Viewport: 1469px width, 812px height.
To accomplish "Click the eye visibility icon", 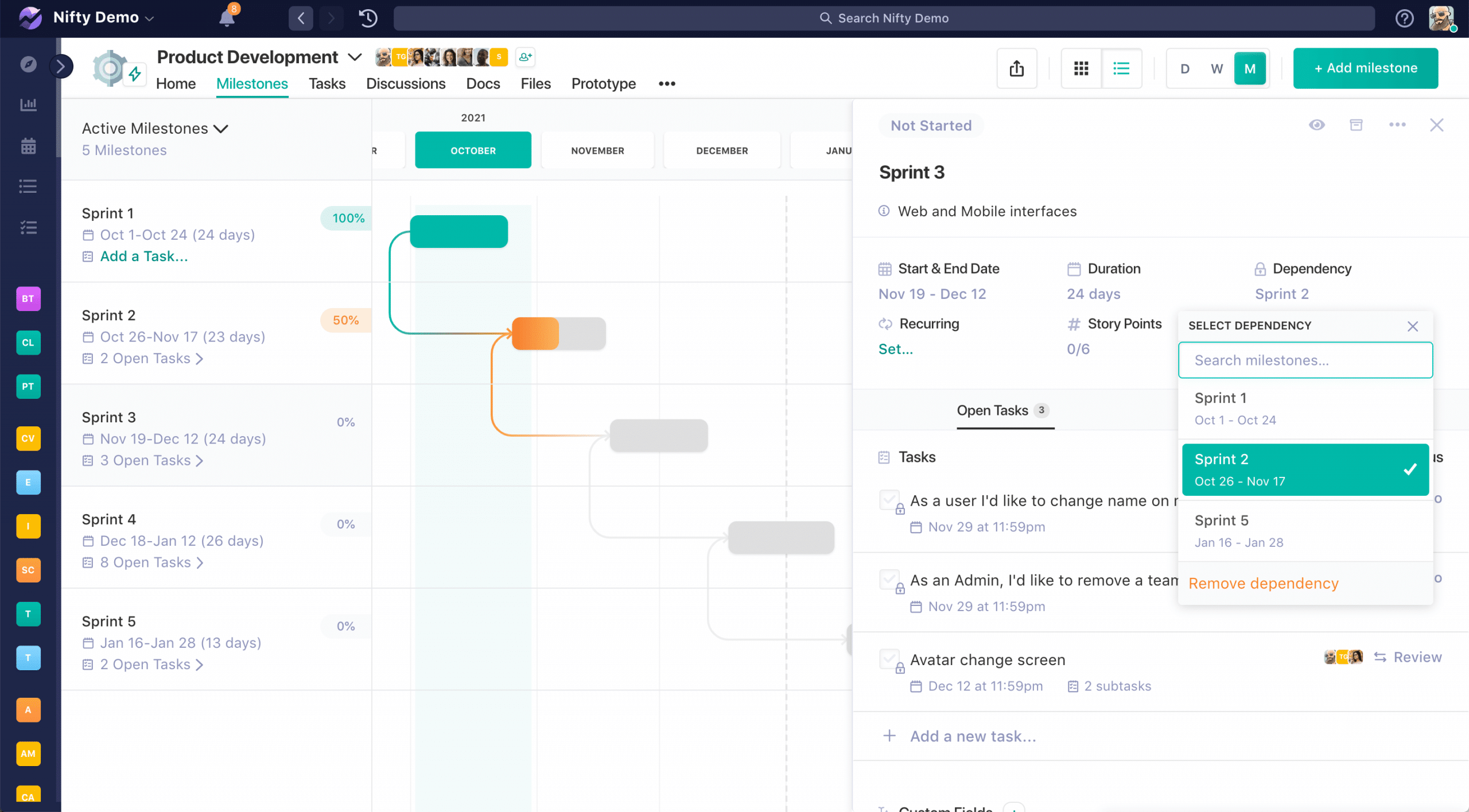I will 1317,125.
